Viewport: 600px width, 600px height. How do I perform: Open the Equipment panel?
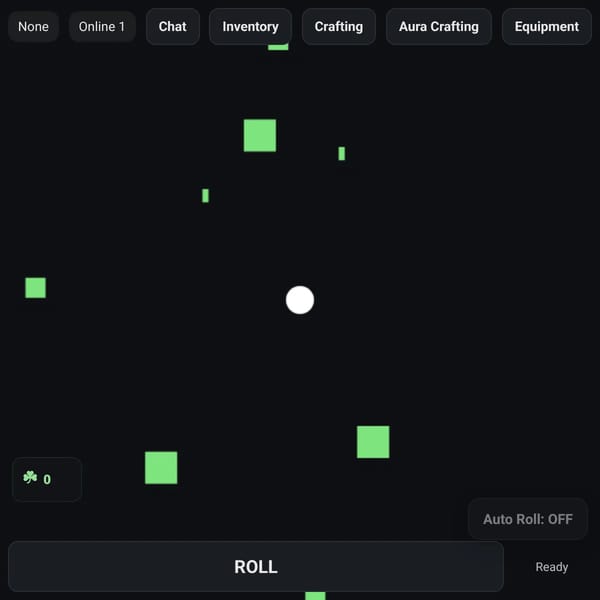pyautogui.click(x=546, y=26)
